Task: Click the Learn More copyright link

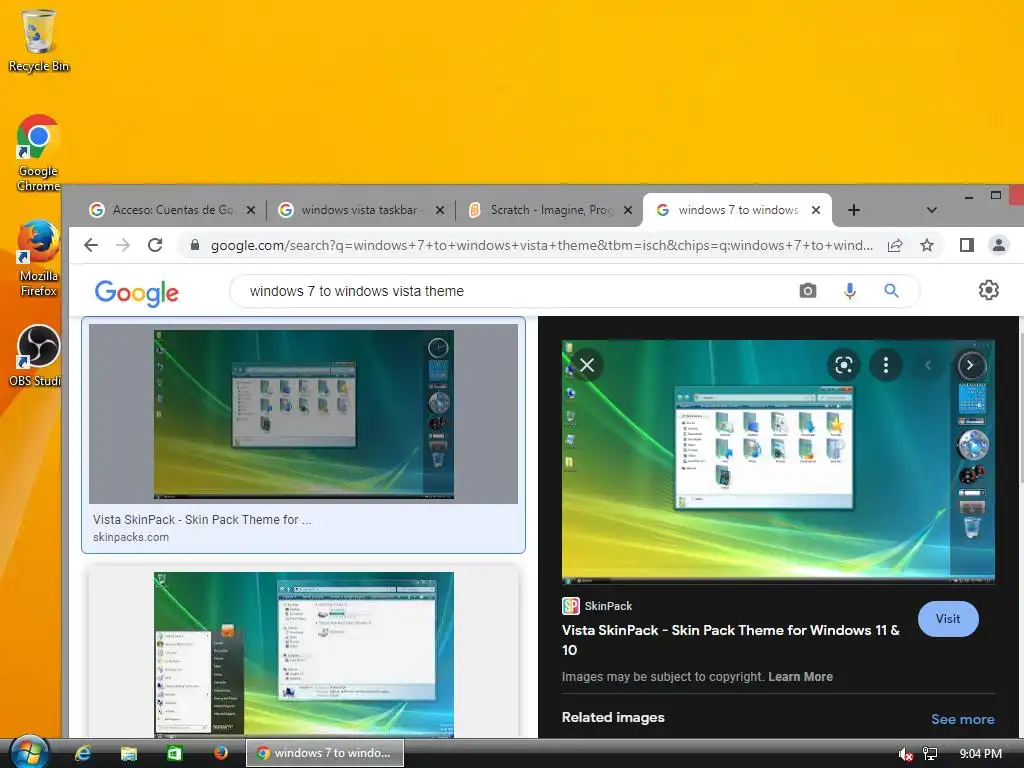Action: [800, 677]
